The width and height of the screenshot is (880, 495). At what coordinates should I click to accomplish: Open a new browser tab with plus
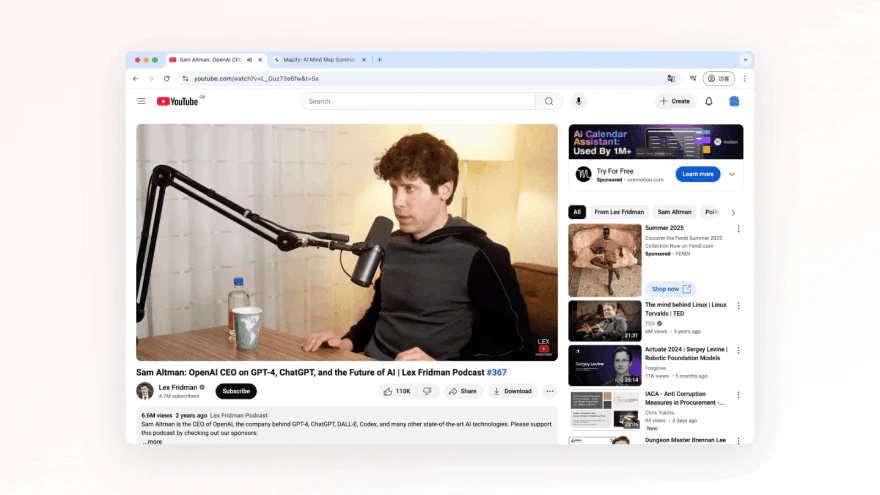pyautogui.click(x=379, y=60)
